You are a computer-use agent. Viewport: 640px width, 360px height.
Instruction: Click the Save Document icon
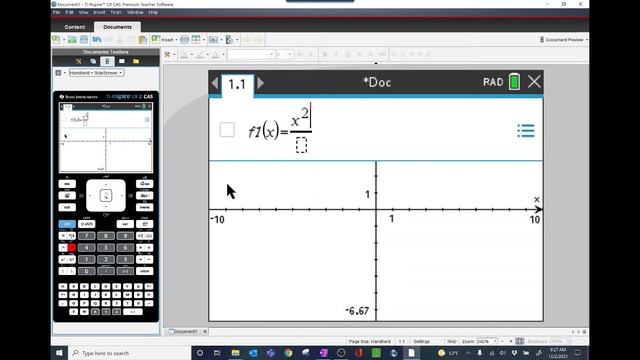[84, 40]
